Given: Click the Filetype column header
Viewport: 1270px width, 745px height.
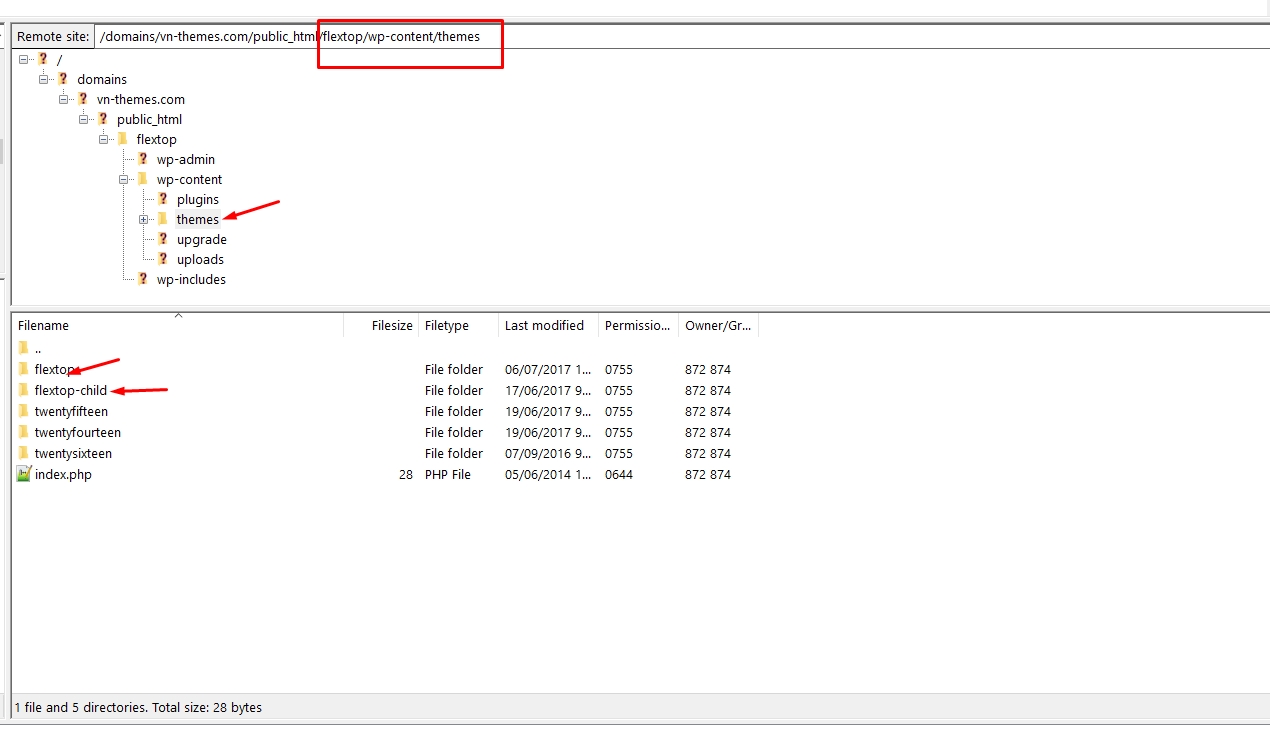Looking at the screenshot, I should 446,325.
